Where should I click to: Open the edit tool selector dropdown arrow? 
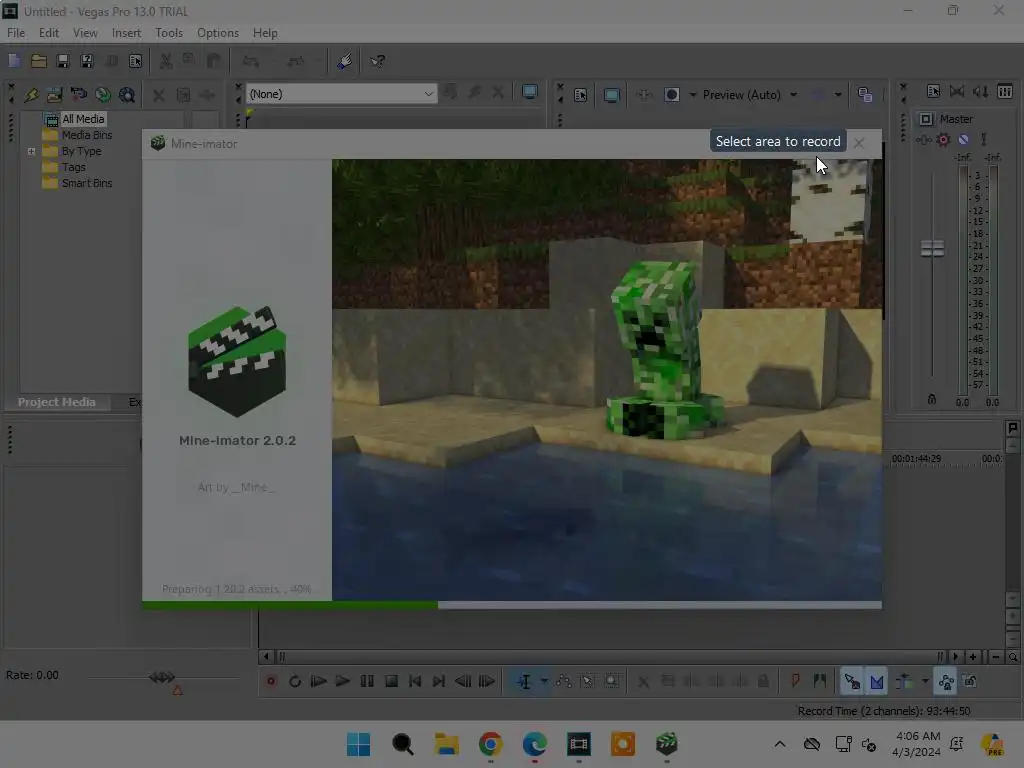pyautogui.click(x=544, y=681)
